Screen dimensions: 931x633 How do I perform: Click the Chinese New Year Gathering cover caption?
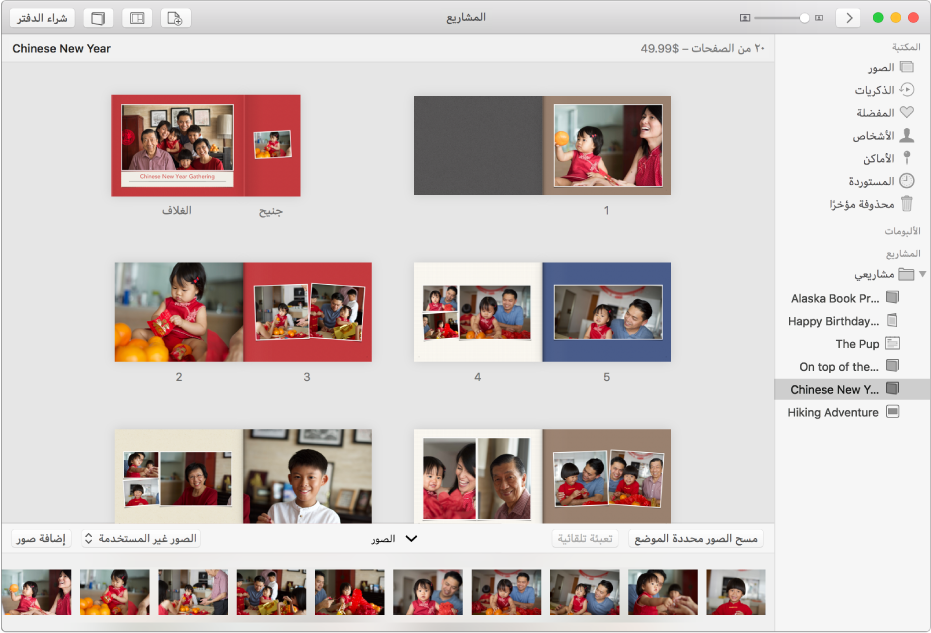point(177,176)
